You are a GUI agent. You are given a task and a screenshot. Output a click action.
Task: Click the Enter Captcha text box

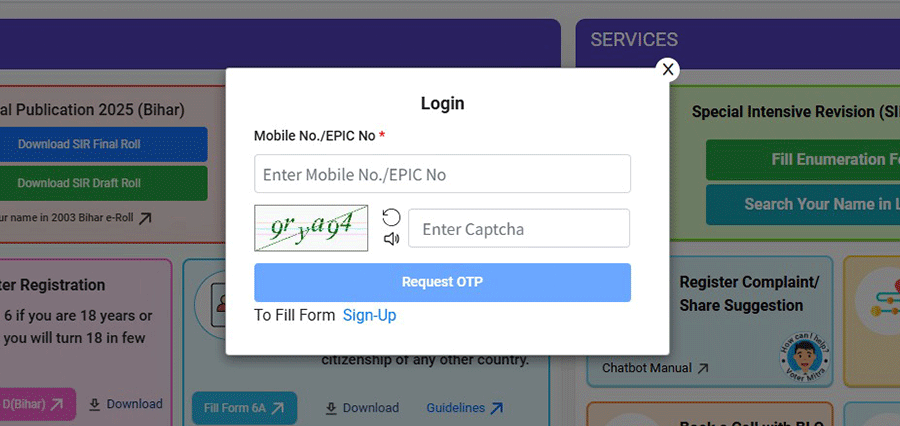pos(519,228)
